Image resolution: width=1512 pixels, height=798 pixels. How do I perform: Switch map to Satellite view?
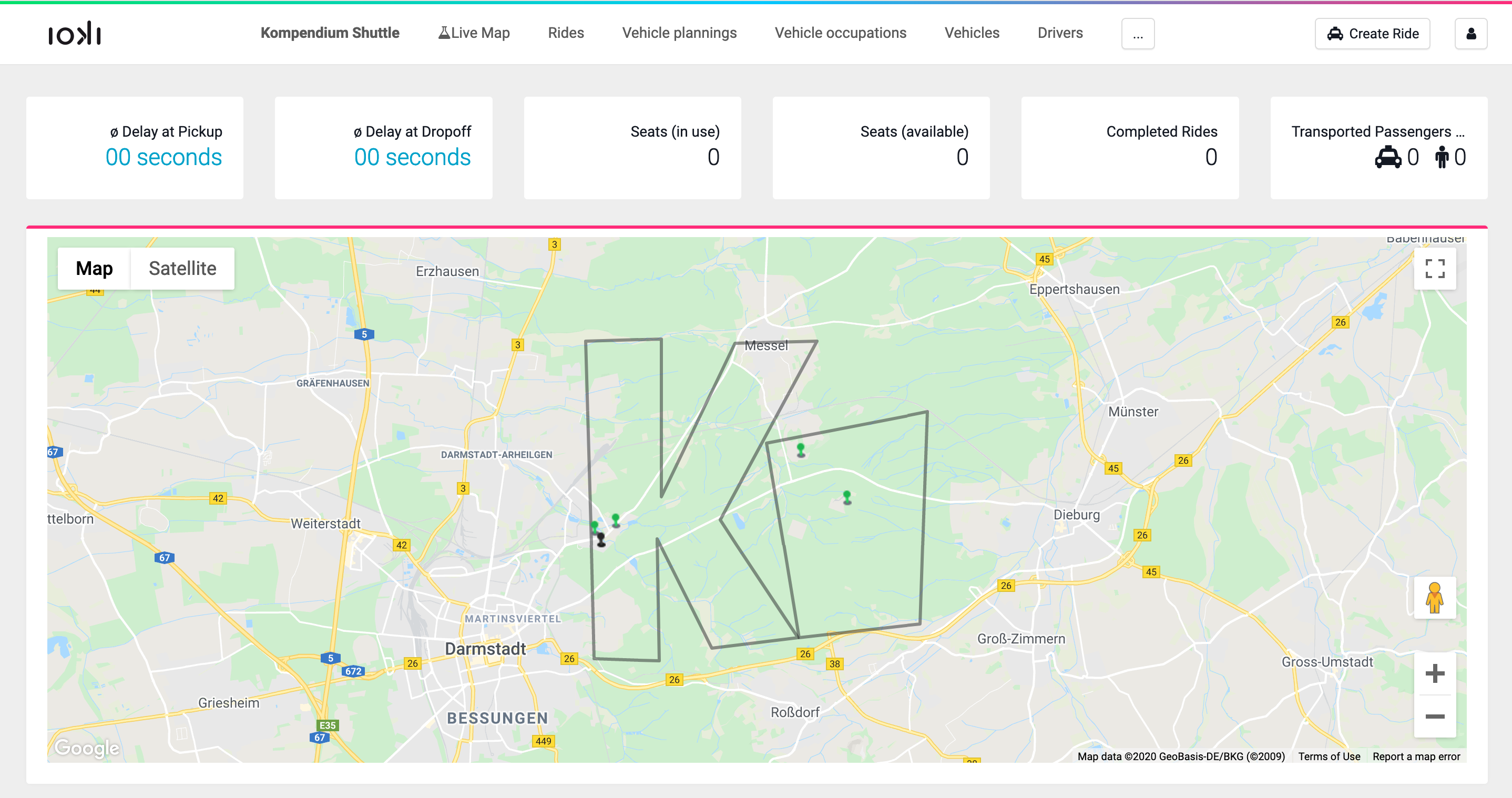182,269
